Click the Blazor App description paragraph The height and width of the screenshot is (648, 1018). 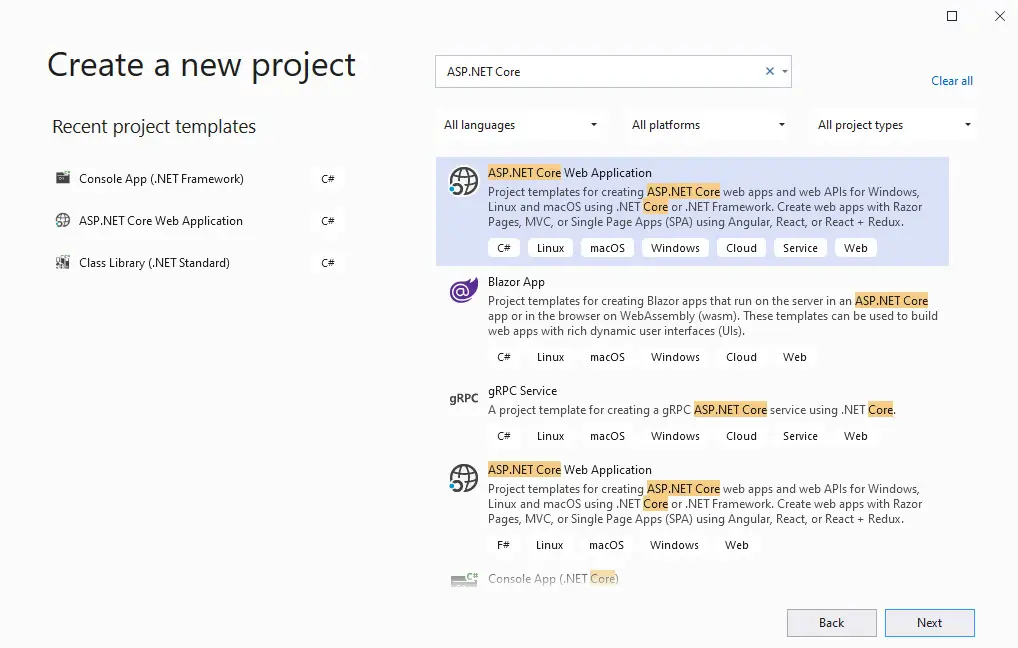tap(713, 316)
